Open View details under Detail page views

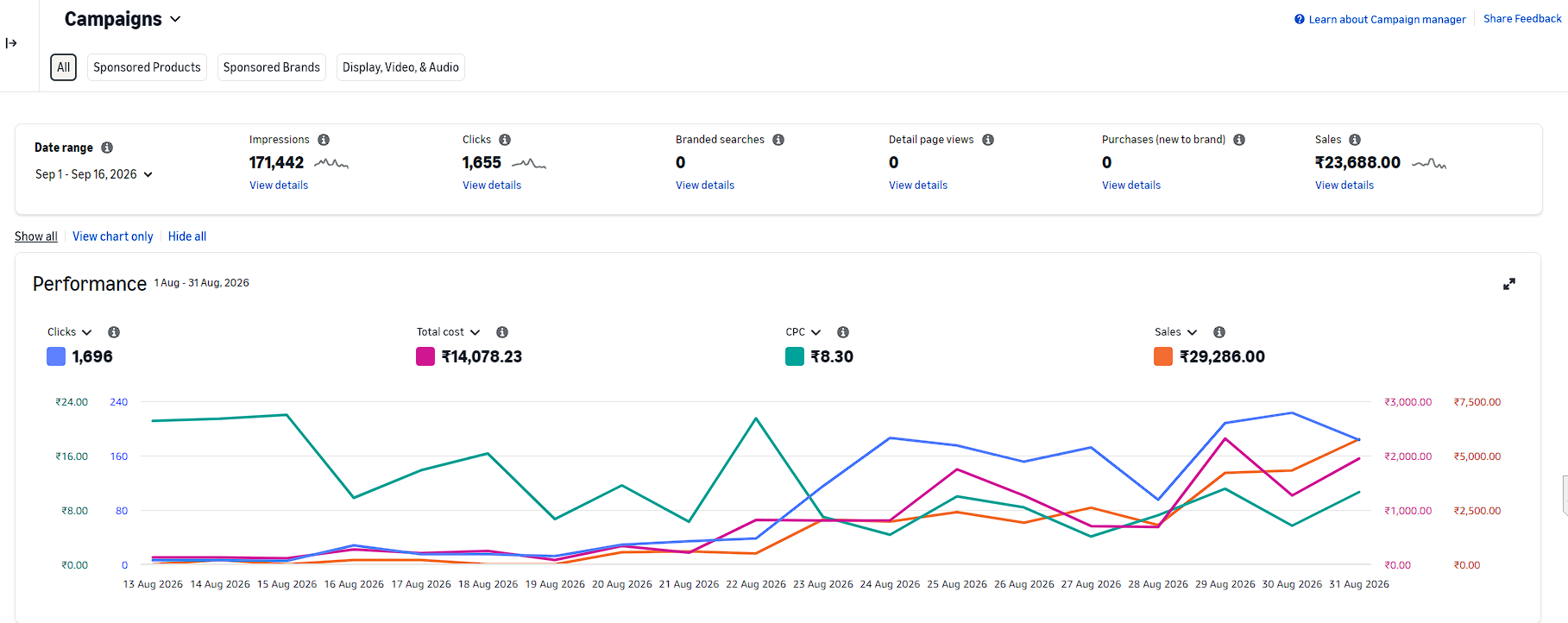[x=918, y=186]
